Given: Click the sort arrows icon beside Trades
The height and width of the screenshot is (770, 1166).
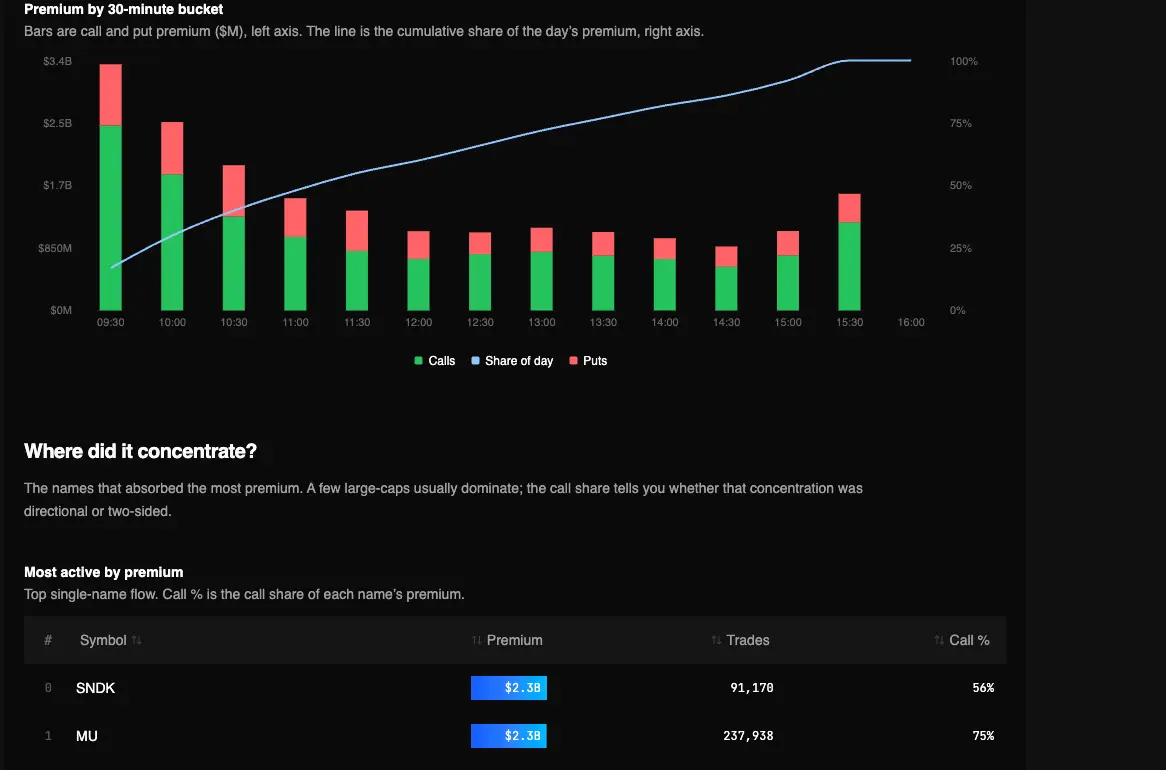Looking at the screenshot, I should tap(716, 641).
